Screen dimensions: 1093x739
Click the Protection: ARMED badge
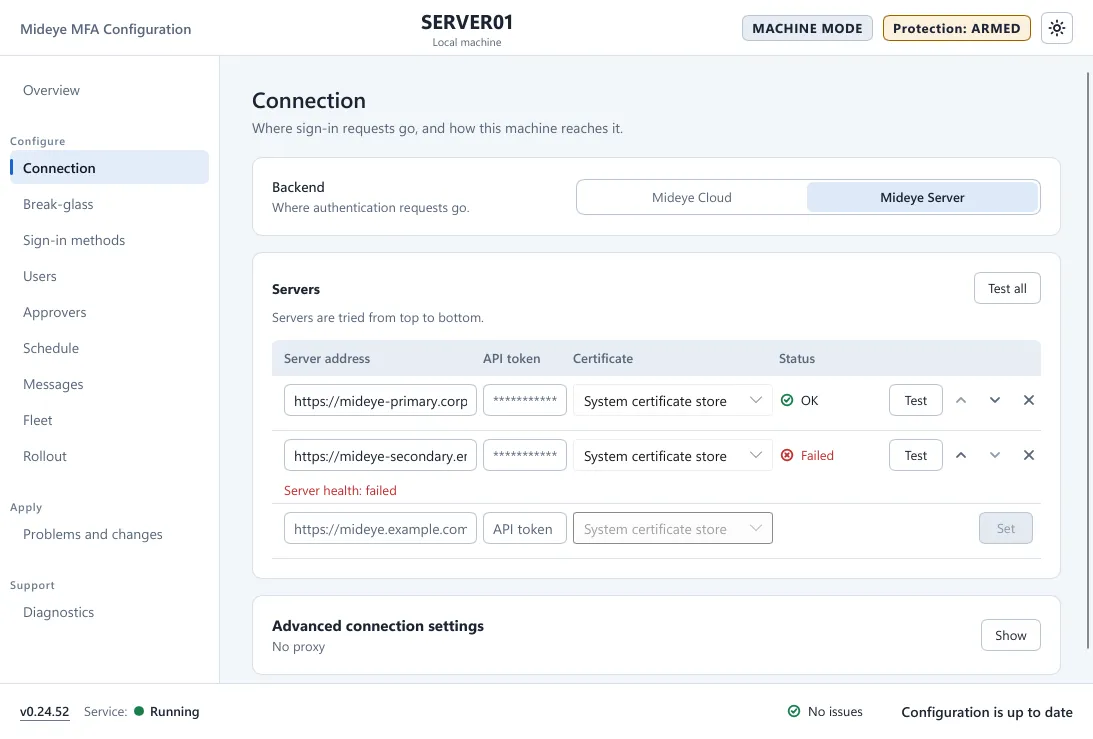coord(956,29)
